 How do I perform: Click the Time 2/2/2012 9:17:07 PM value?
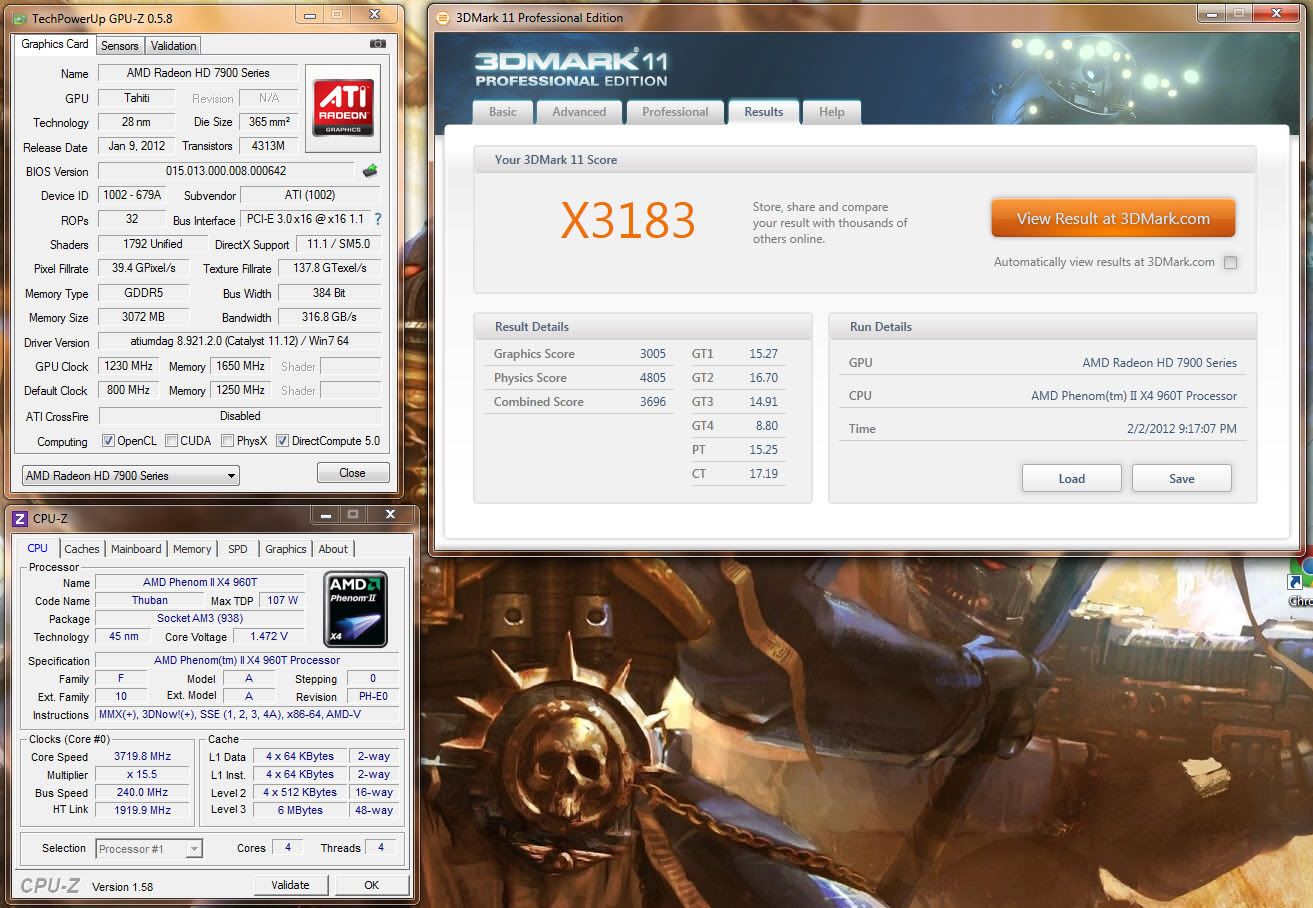(1182, 429)
